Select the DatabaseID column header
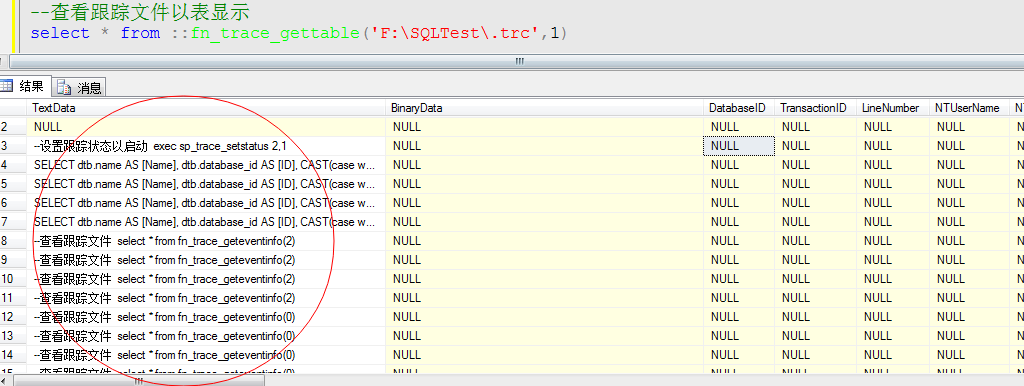The height and width of the screenshot is (386, 1024). click(x=739, y=108)
